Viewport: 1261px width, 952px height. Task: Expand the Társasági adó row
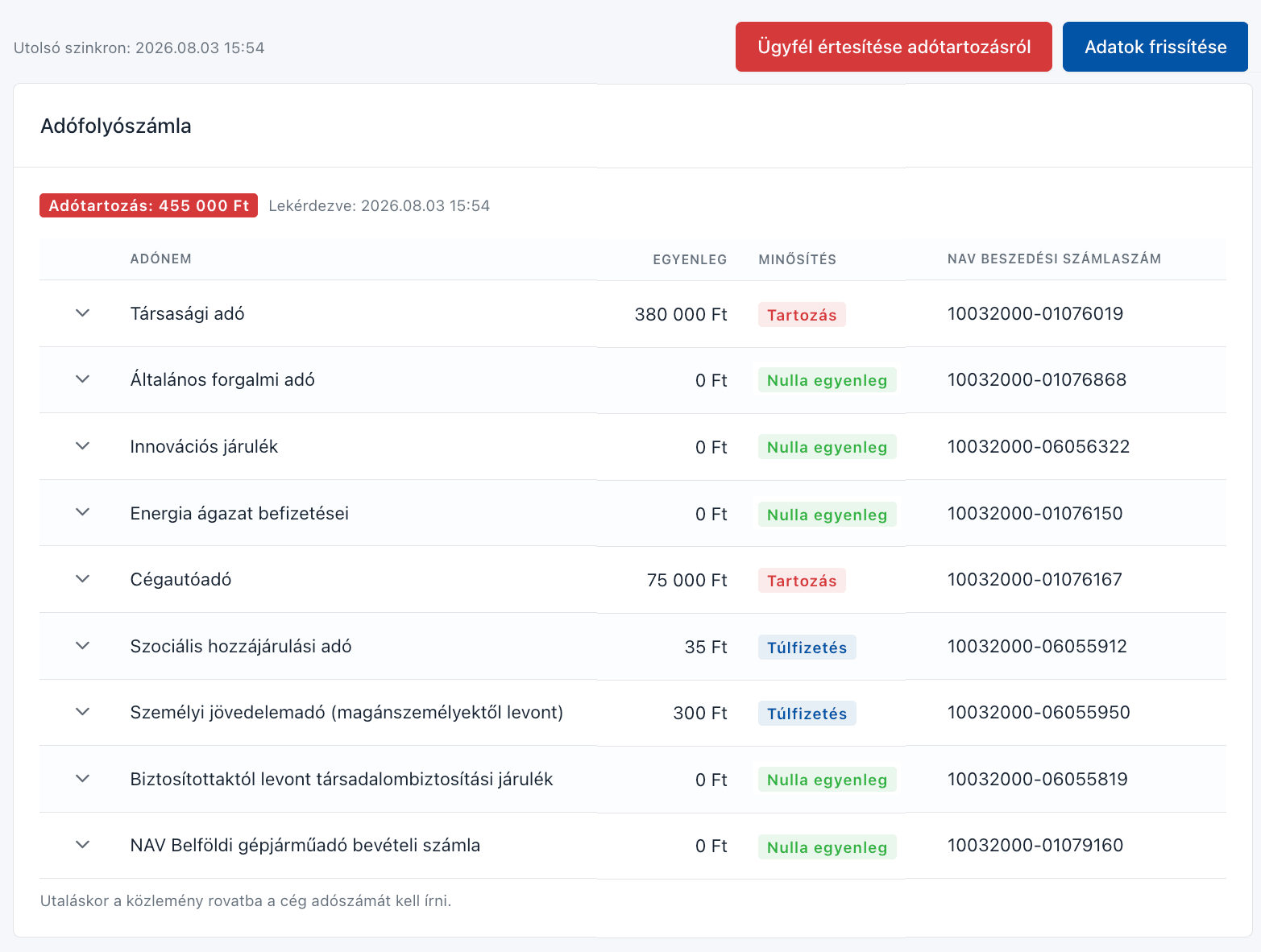click(x=82, y=313)
